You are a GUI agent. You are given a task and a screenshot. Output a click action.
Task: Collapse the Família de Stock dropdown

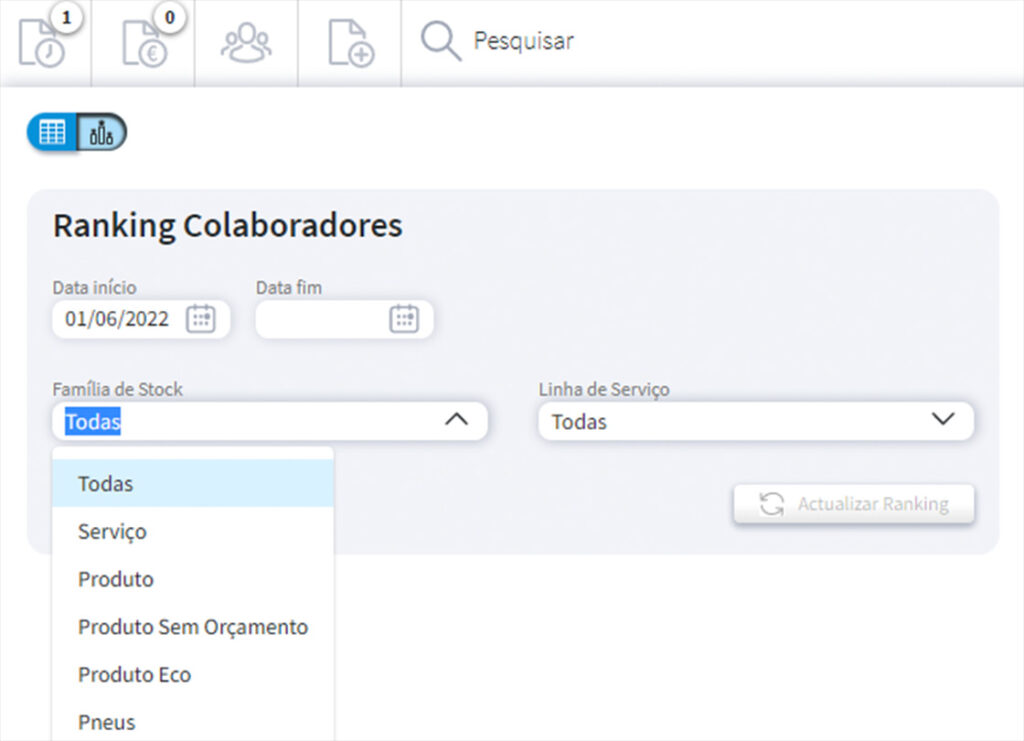[x=458, y=420]
